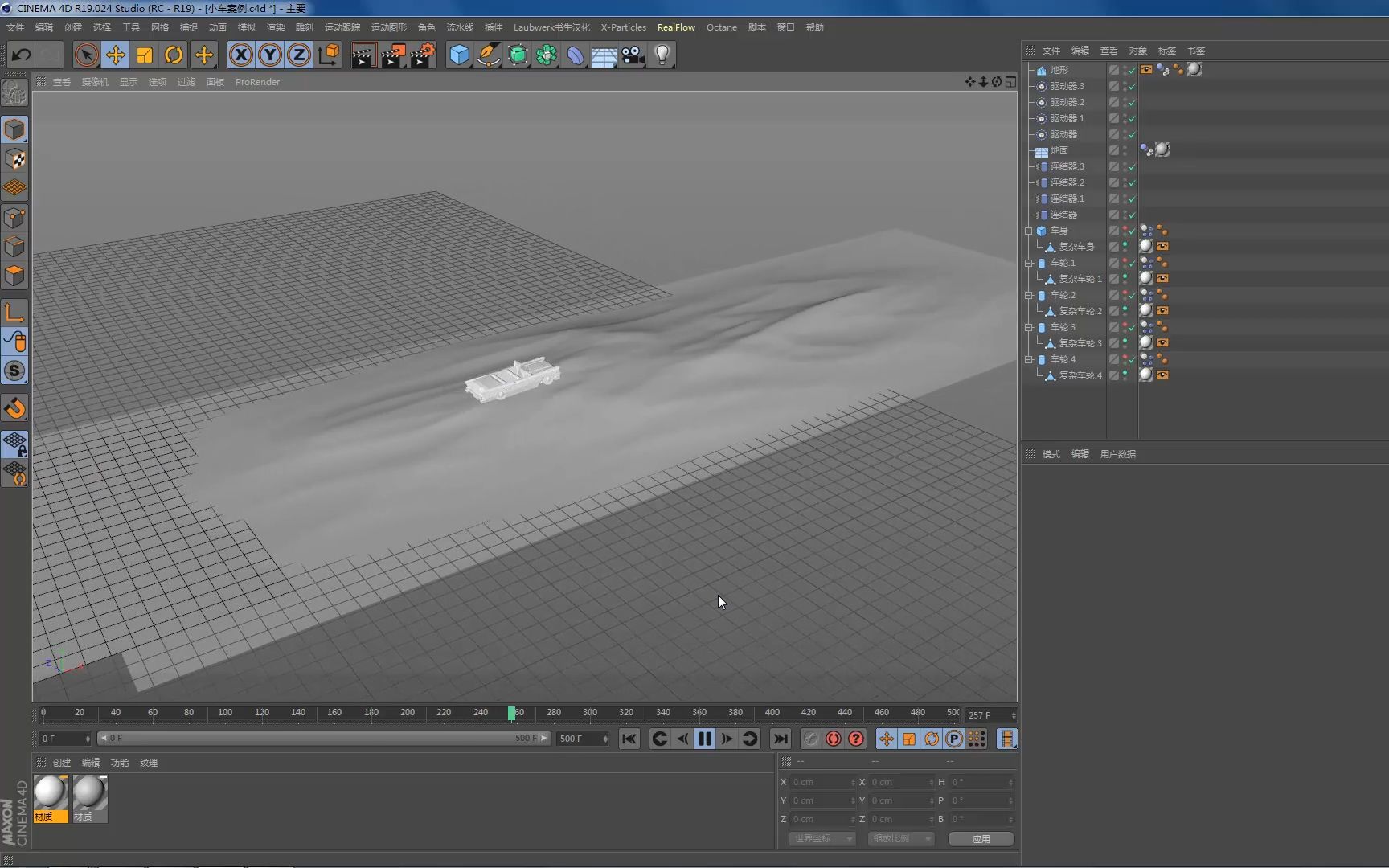The height and width of the screenshot is (868, 1389).
Task: Click the Undo arrow icon
Action: (x=22, y=55)
